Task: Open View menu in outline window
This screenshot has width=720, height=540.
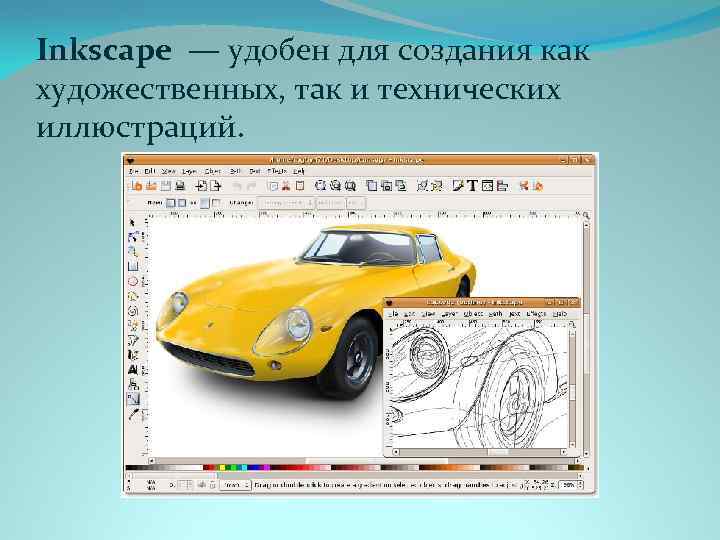Action: click(x=428, y=314)
